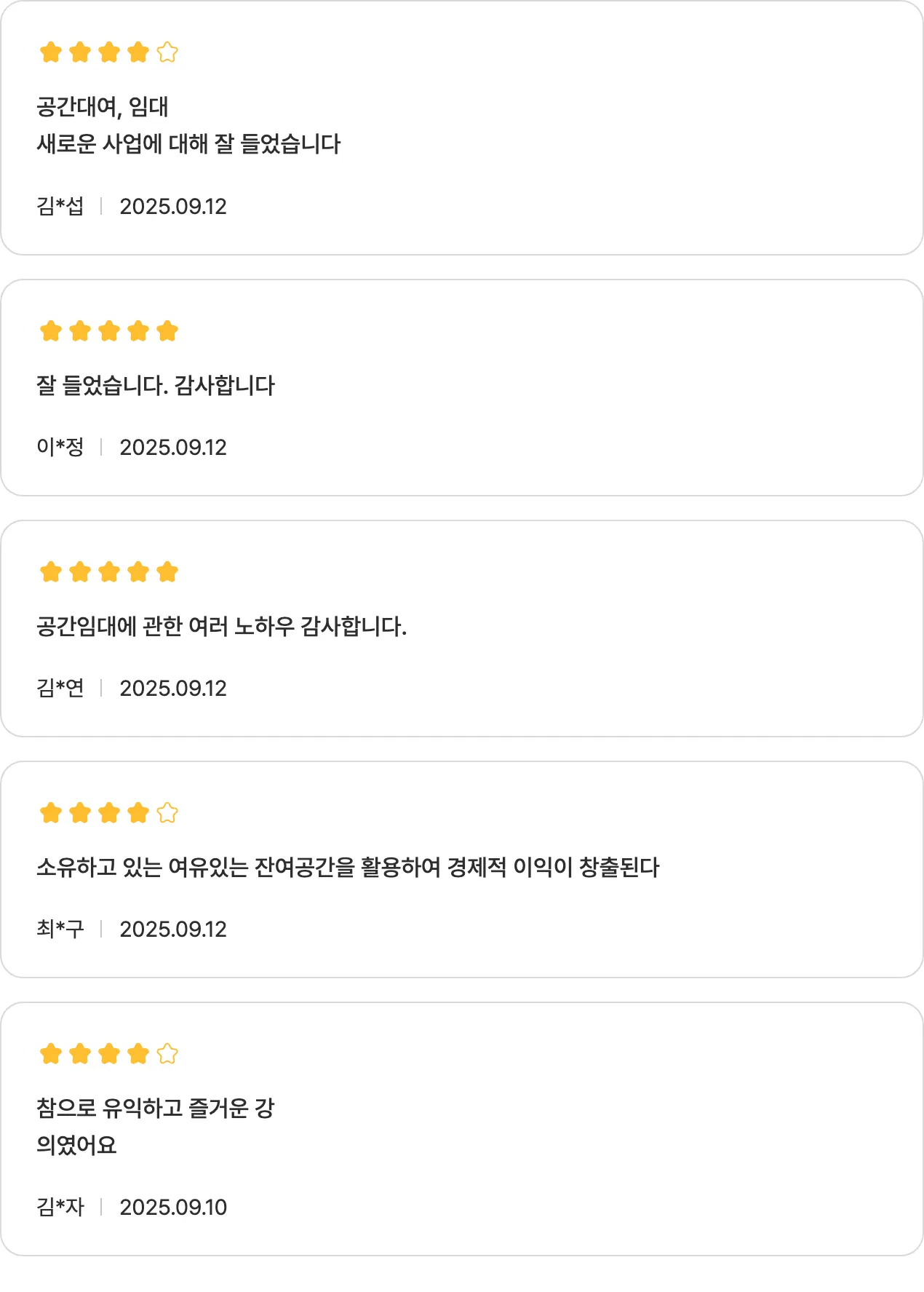Click the first star in 김*섭's review
The image size is (924, 1292).
[51, 52]
